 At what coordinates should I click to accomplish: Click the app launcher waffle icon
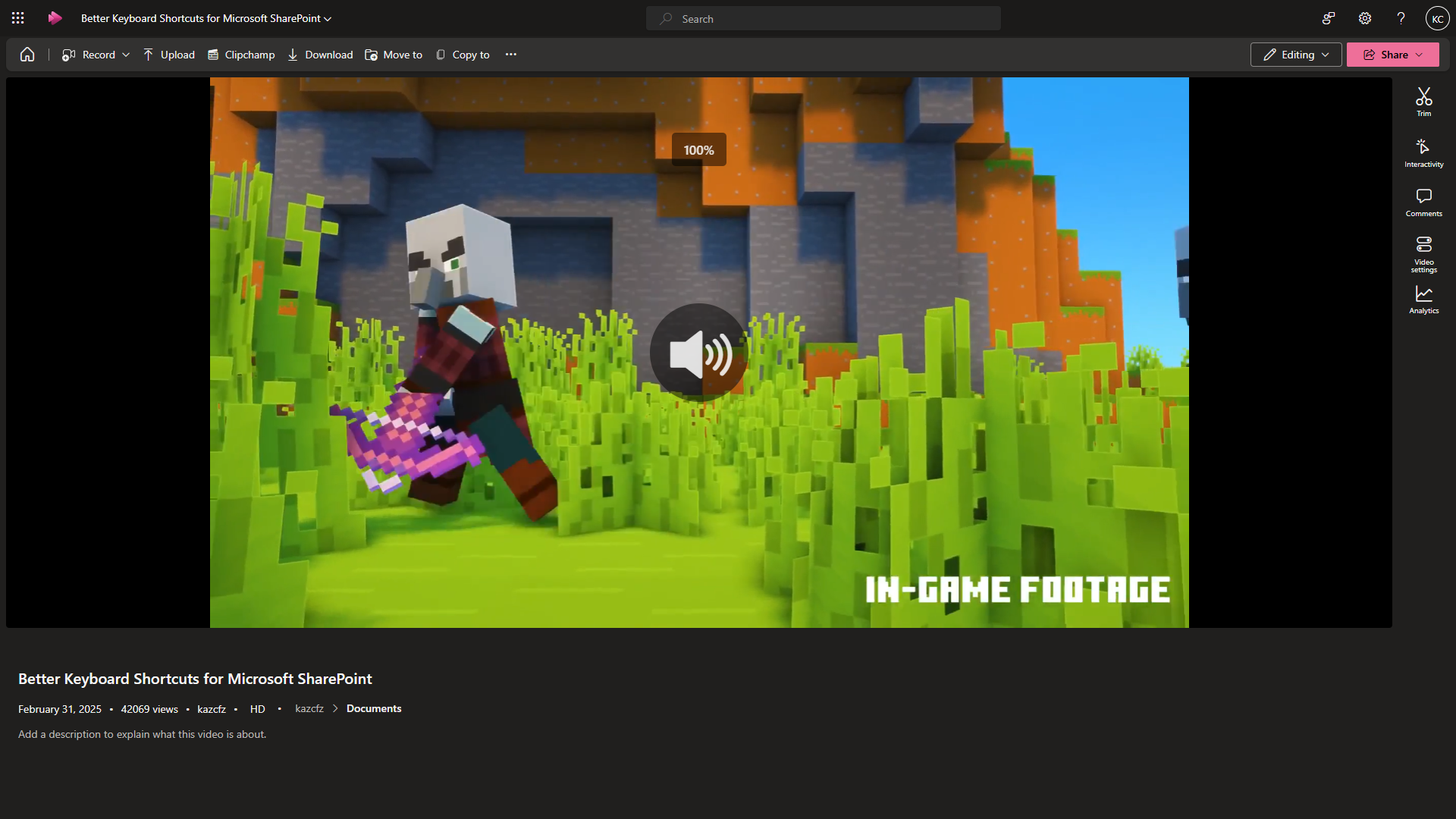pyautogui.click(x=18, y=18)
